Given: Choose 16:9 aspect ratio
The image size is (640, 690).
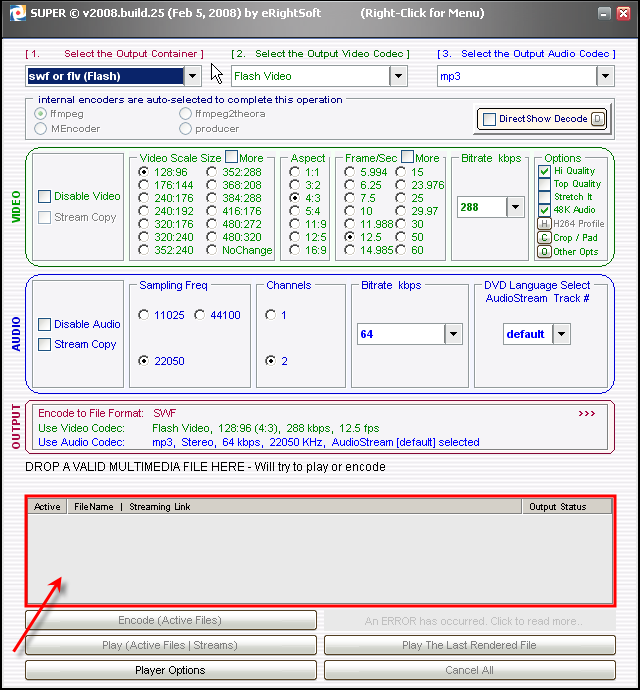Looking at the screenshot, I should (x=294, y=252).
